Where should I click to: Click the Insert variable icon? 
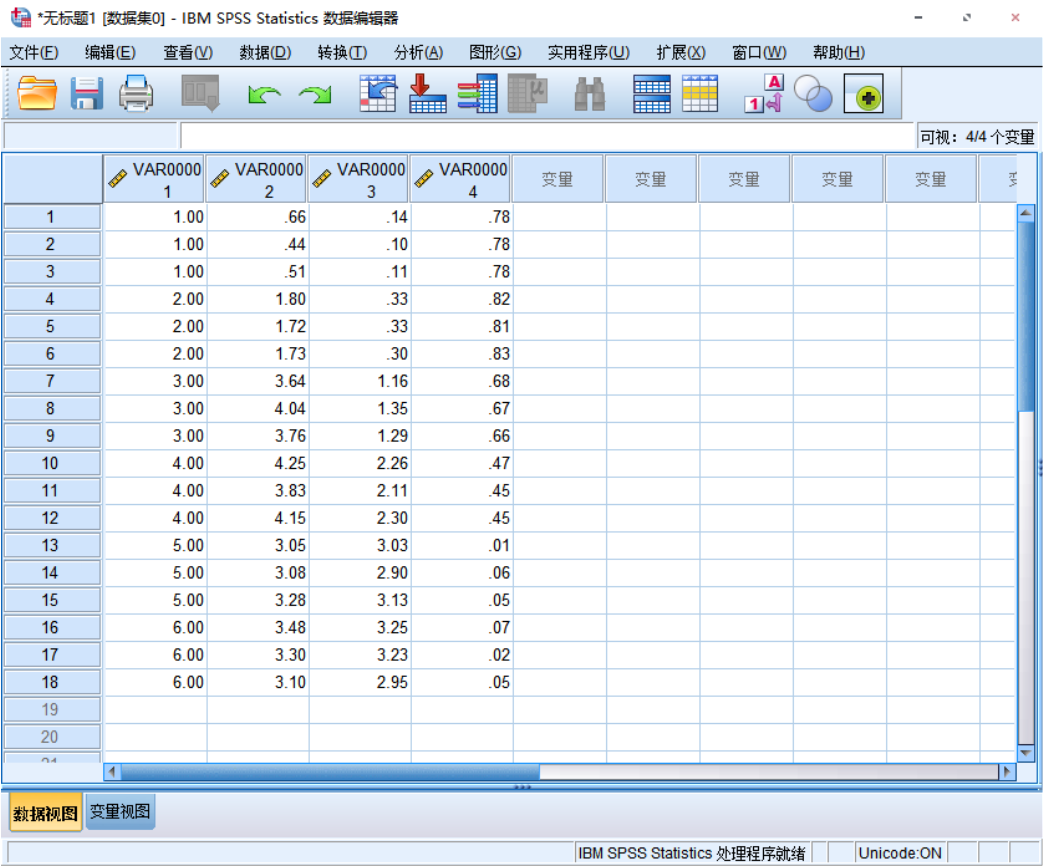(x=700, y=94)
